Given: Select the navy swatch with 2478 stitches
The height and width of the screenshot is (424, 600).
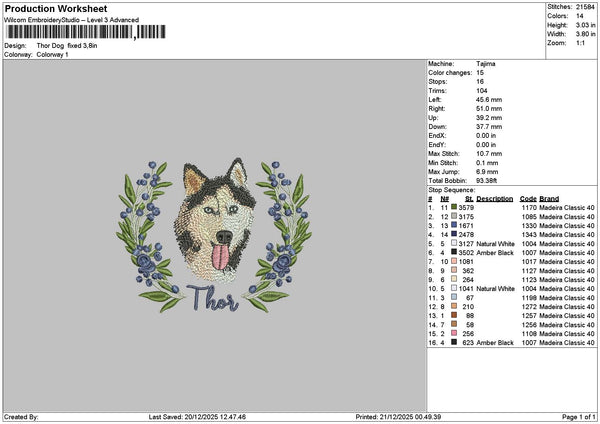Looking at the screenshot, I should coord(454,234).
